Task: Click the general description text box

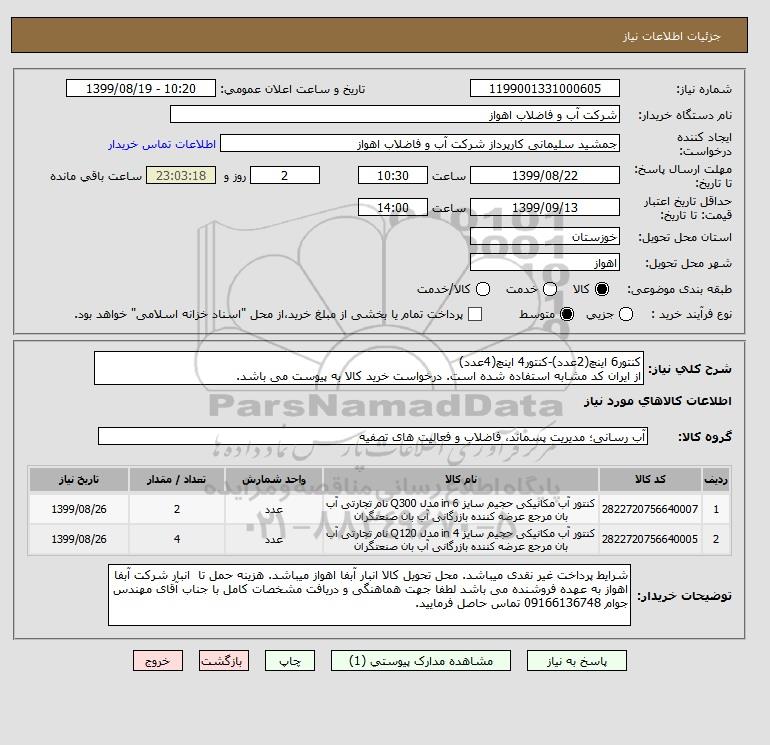Action: 369,368
